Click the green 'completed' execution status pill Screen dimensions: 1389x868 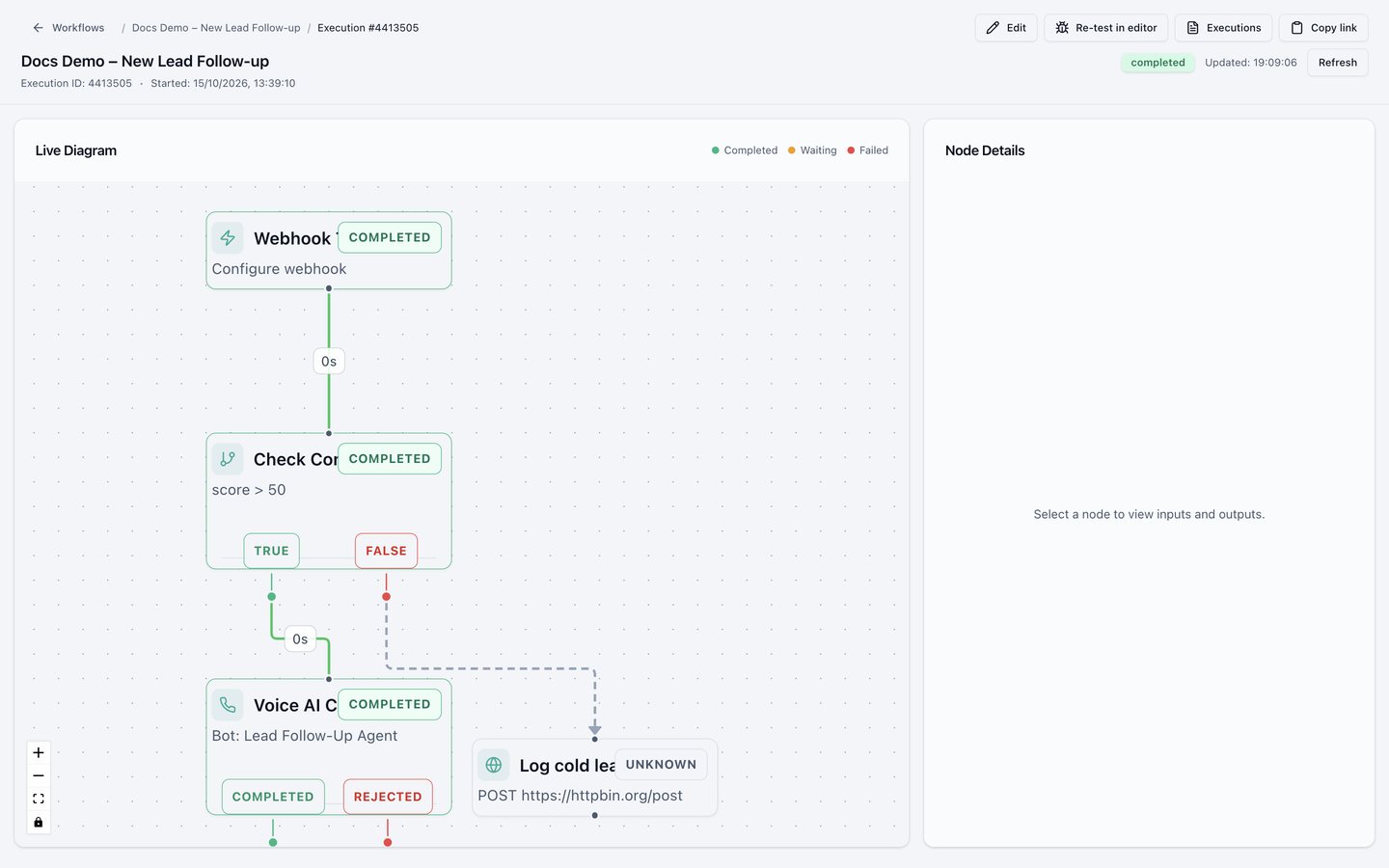pos(1157,63)
